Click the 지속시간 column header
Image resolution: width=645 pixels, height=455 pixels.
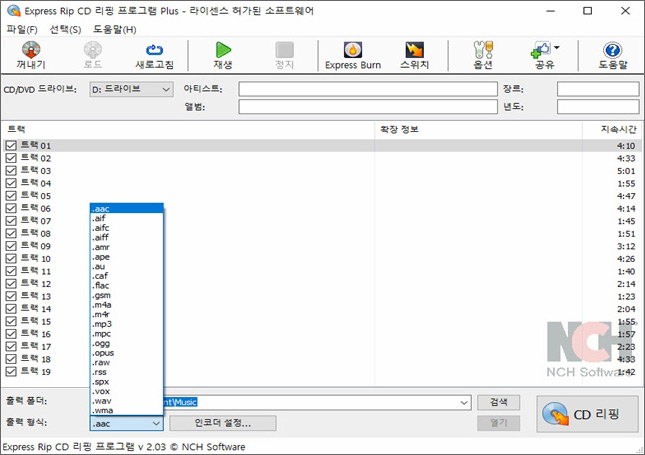(x=613, y=130)
